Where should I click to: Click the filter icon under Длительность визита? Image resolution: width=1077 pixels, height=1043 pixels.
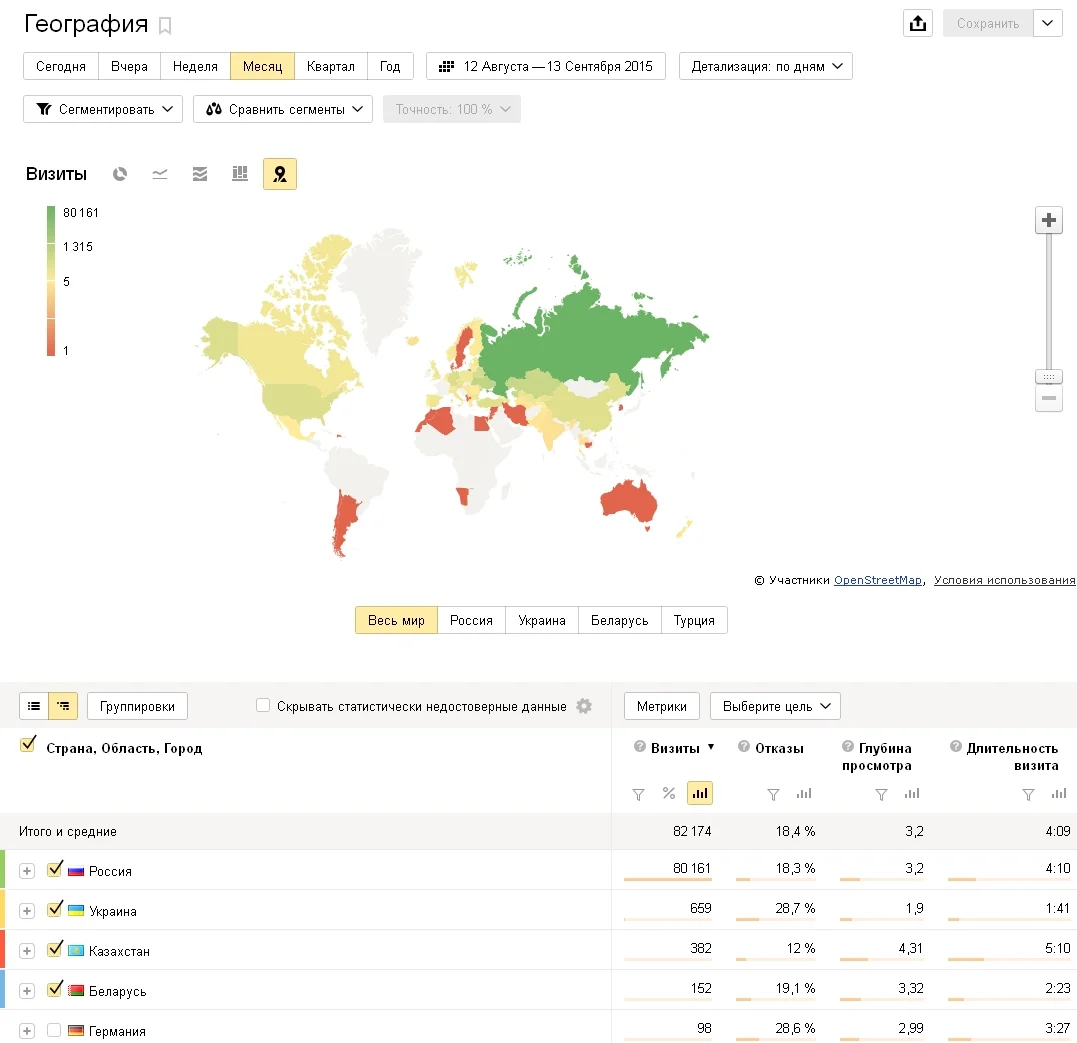(1028, 794)
